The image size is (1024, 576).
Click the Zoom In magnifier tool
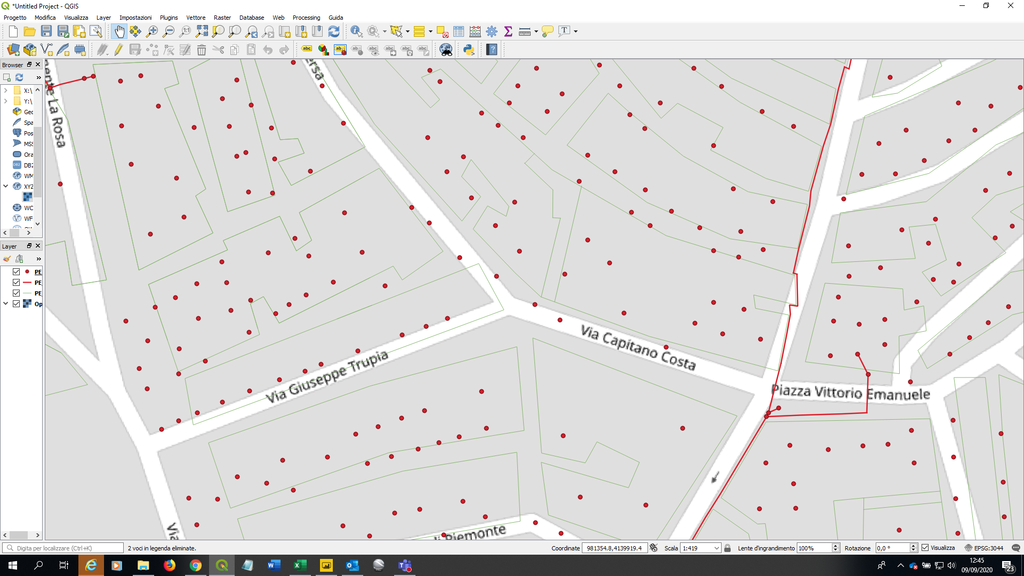pyautogui.click(x=152, y=32)
